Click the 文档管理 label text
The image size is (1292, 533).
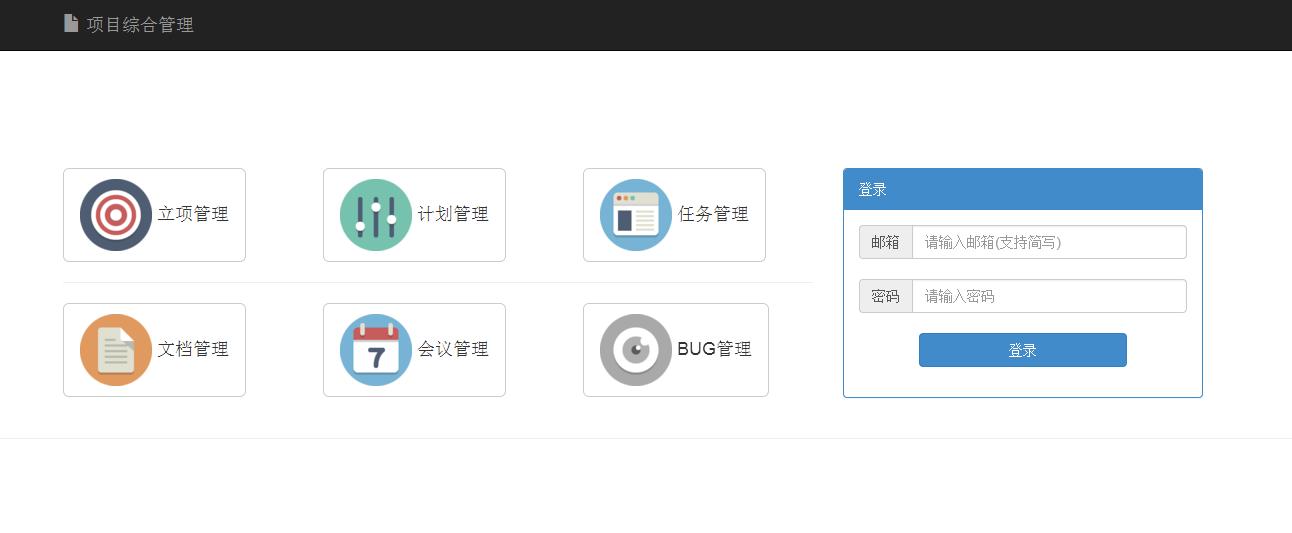(x=193, y=349)
